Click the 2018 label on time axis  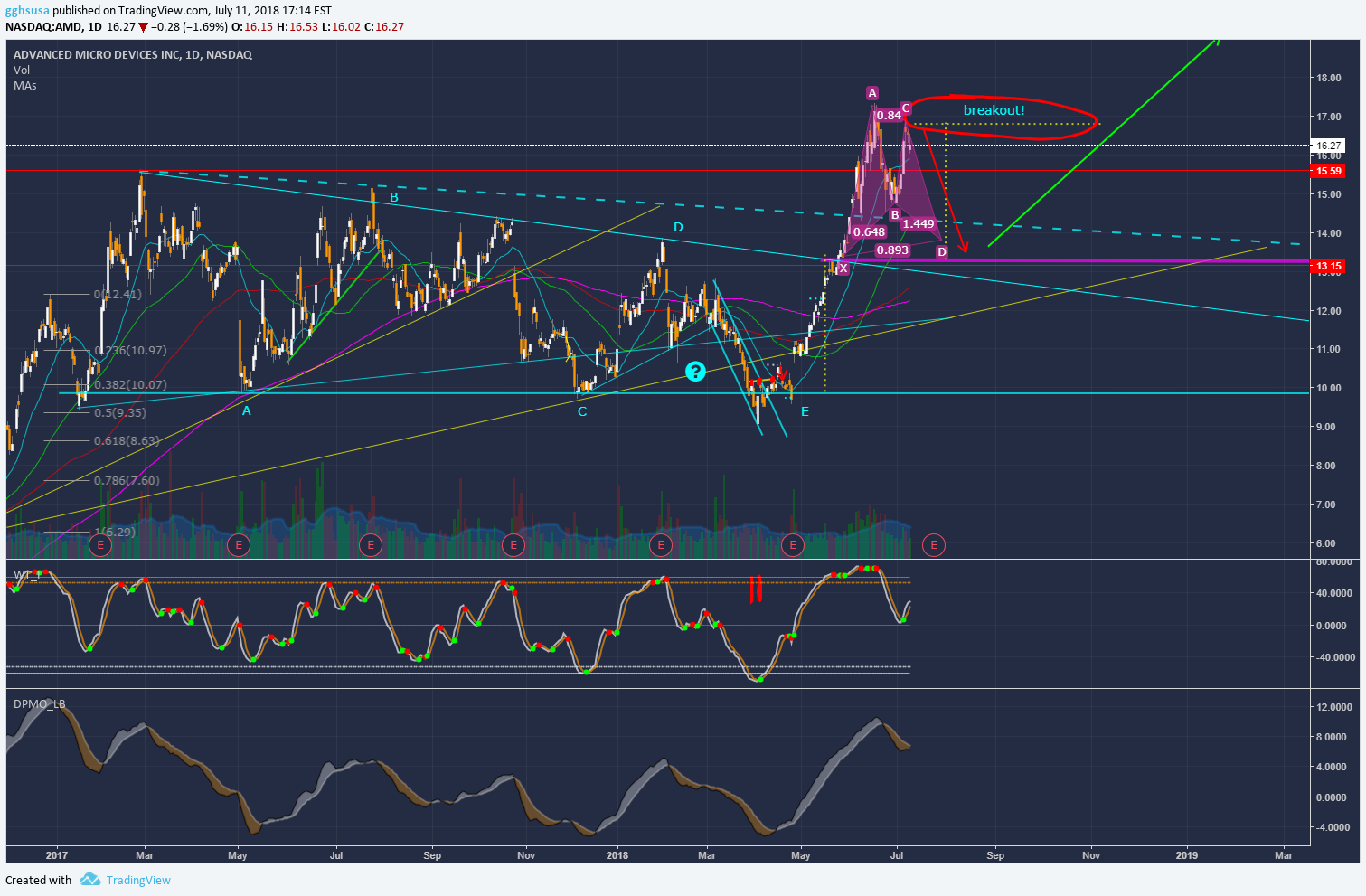click(x=617, y=855)
